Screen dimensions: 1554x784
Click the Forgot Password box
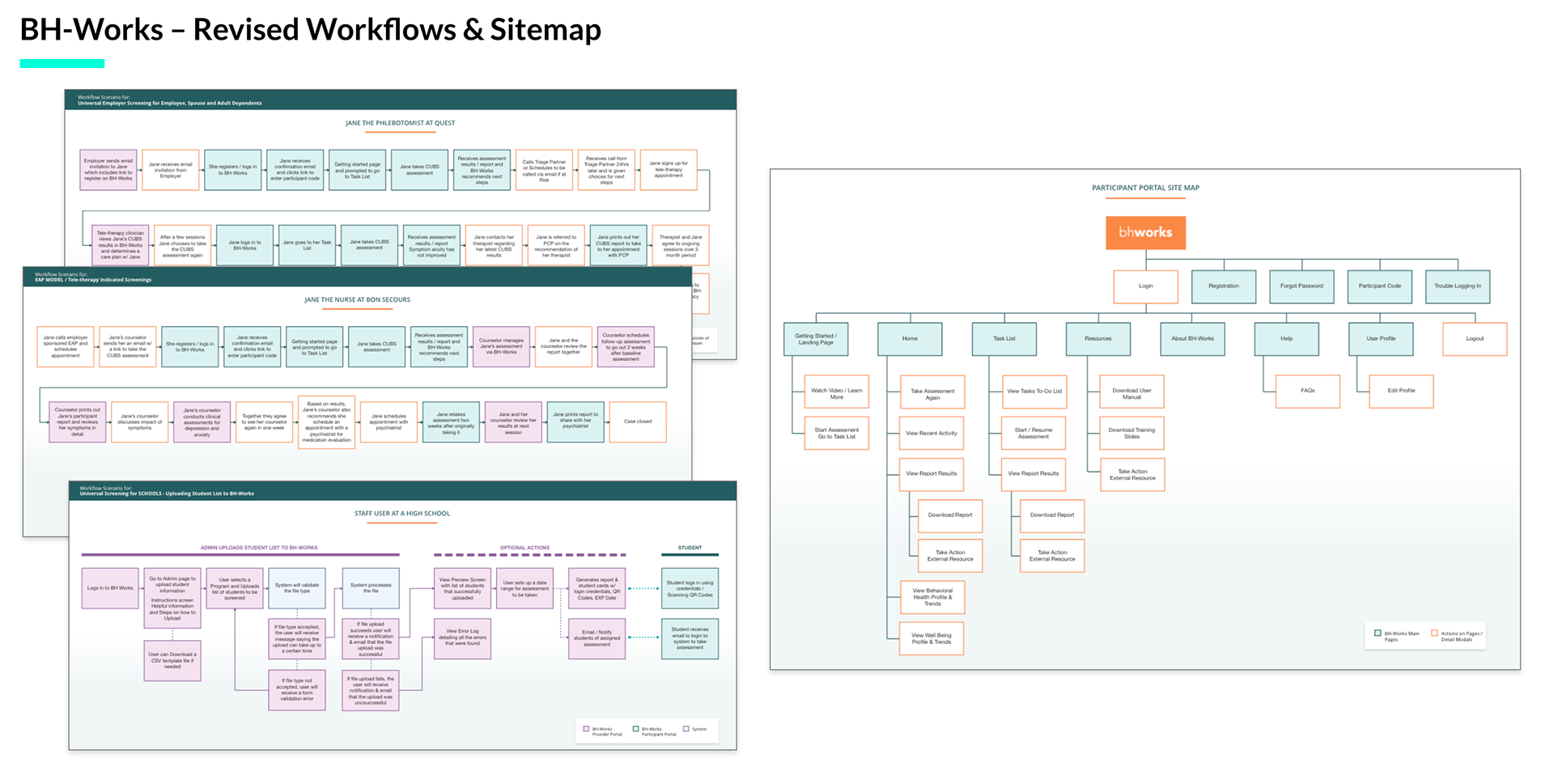coord(1301,286)
